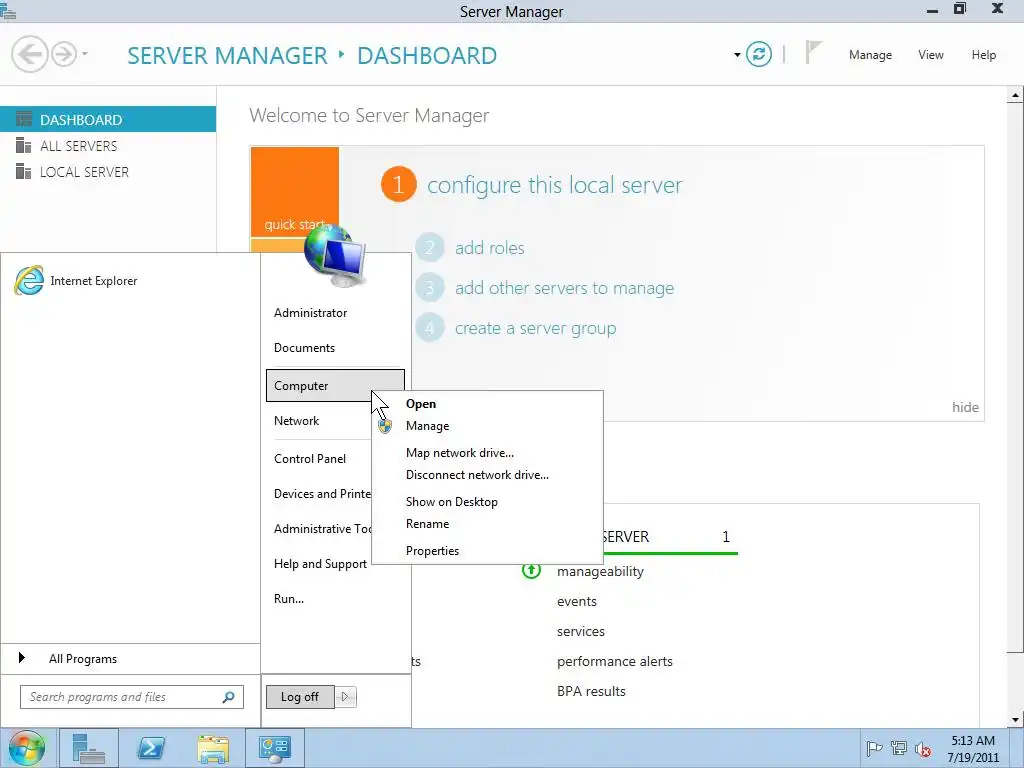
Task: Click the user account picture in Start menu
Action: click(335, 257)
